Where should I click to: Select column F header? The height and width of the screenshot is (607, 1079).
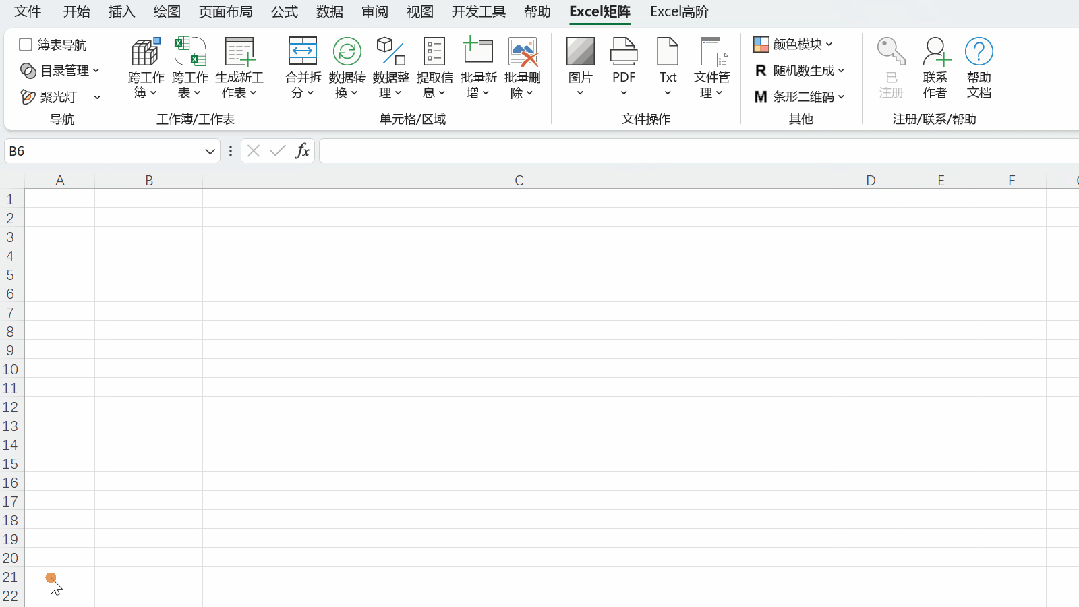(1012, 180)
